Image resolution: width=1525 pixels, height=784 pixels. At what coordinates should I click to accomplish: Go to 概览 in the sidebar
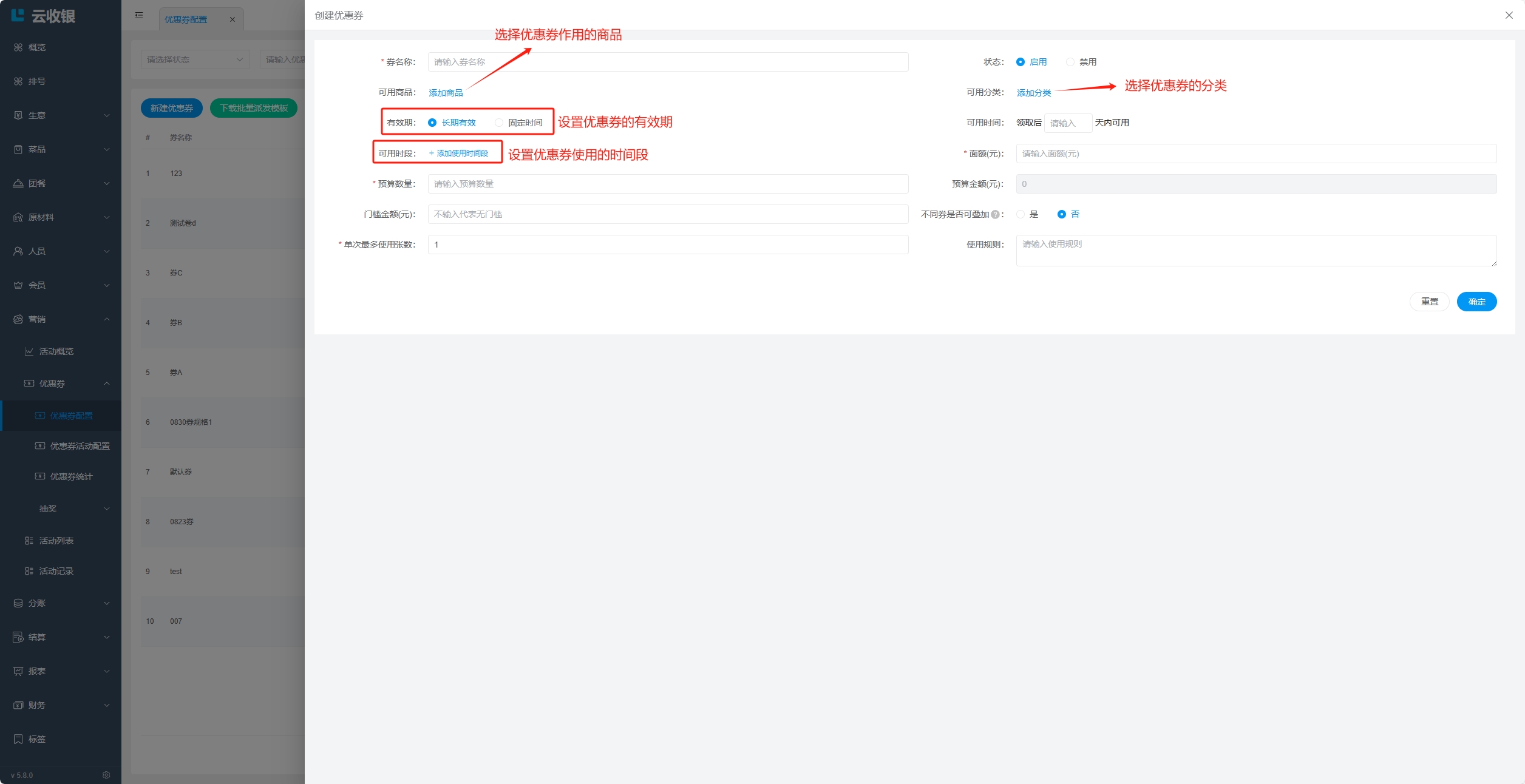coord(36,47)
